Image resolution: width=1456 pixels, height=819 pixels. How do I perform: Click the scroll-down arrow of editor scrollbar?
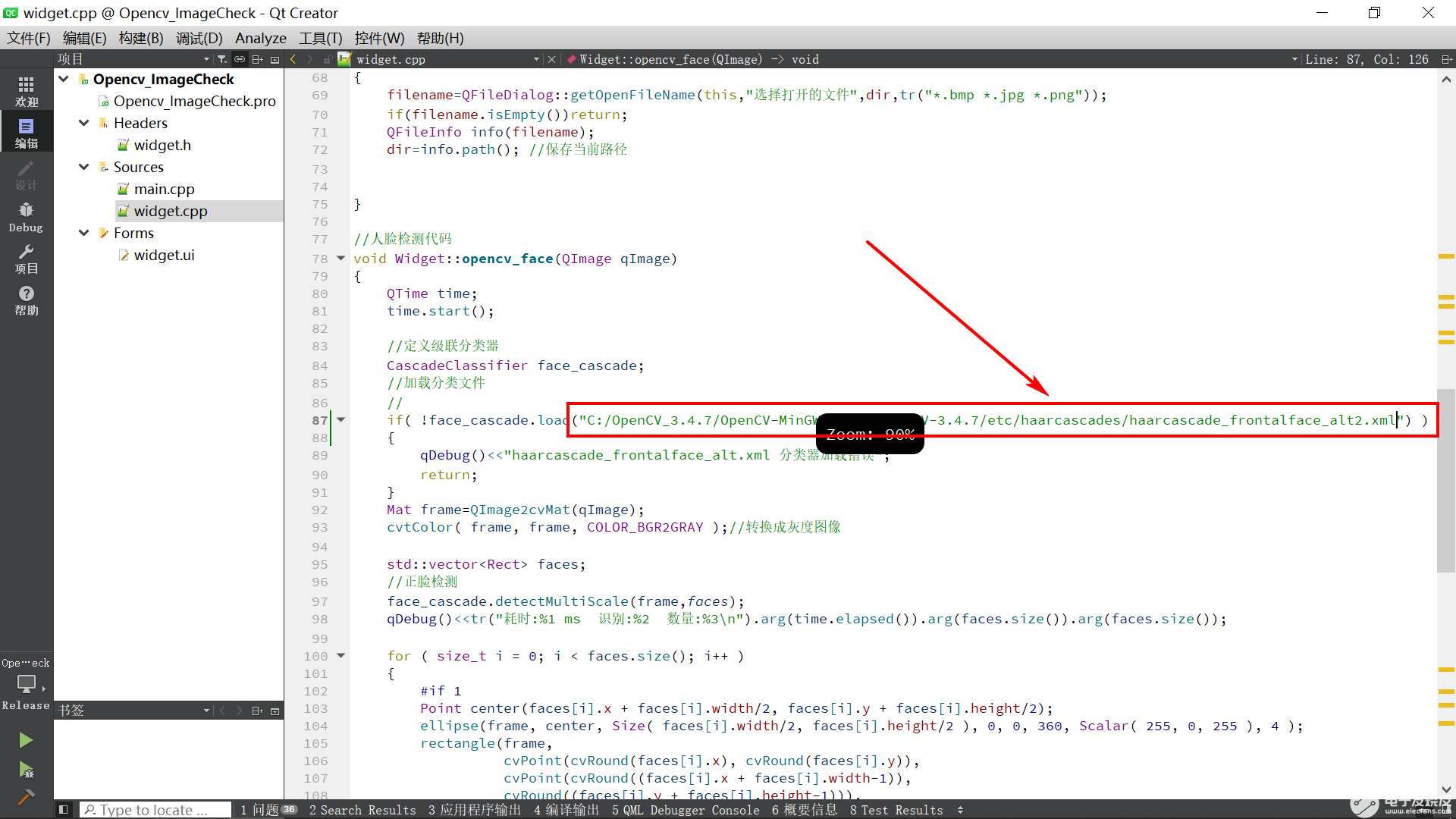coord(1446,789)
